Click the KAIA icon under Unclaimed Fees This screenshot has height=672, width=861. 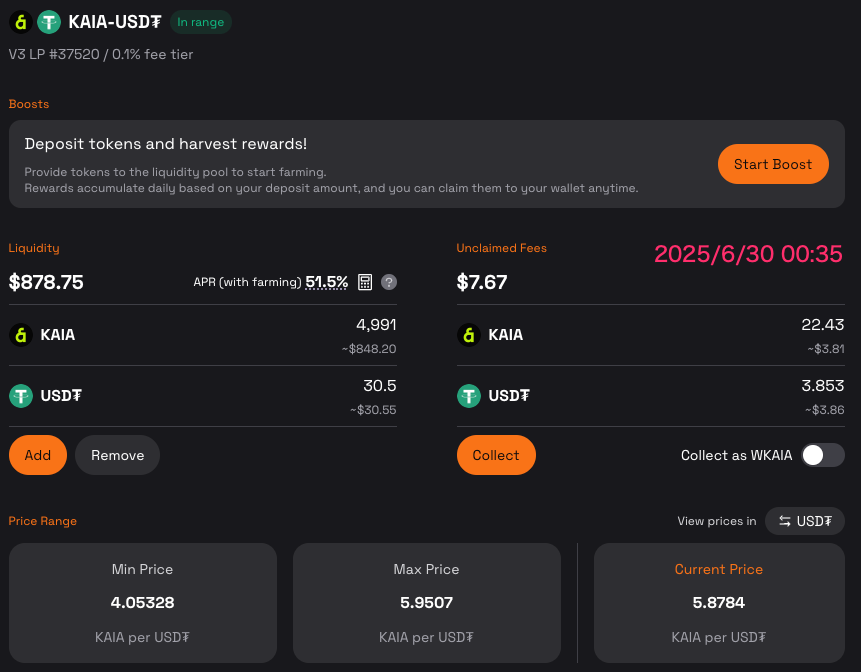tap(469, 335)
